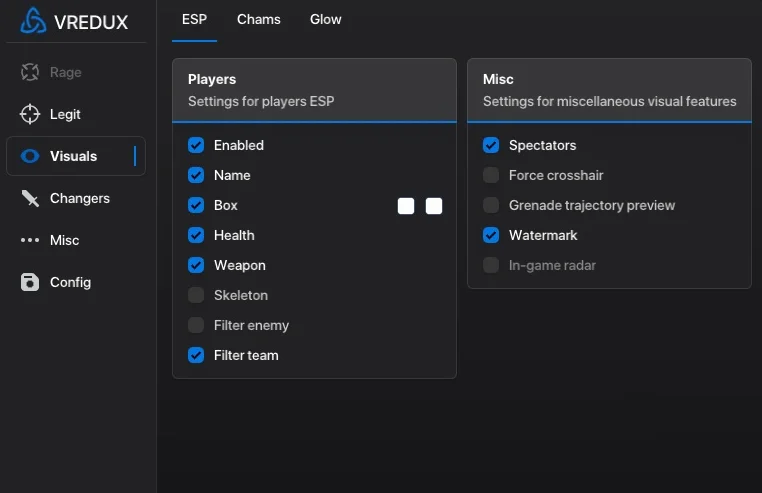Switch to the Chams tab
762x493 pixels.
coord(258,19)
